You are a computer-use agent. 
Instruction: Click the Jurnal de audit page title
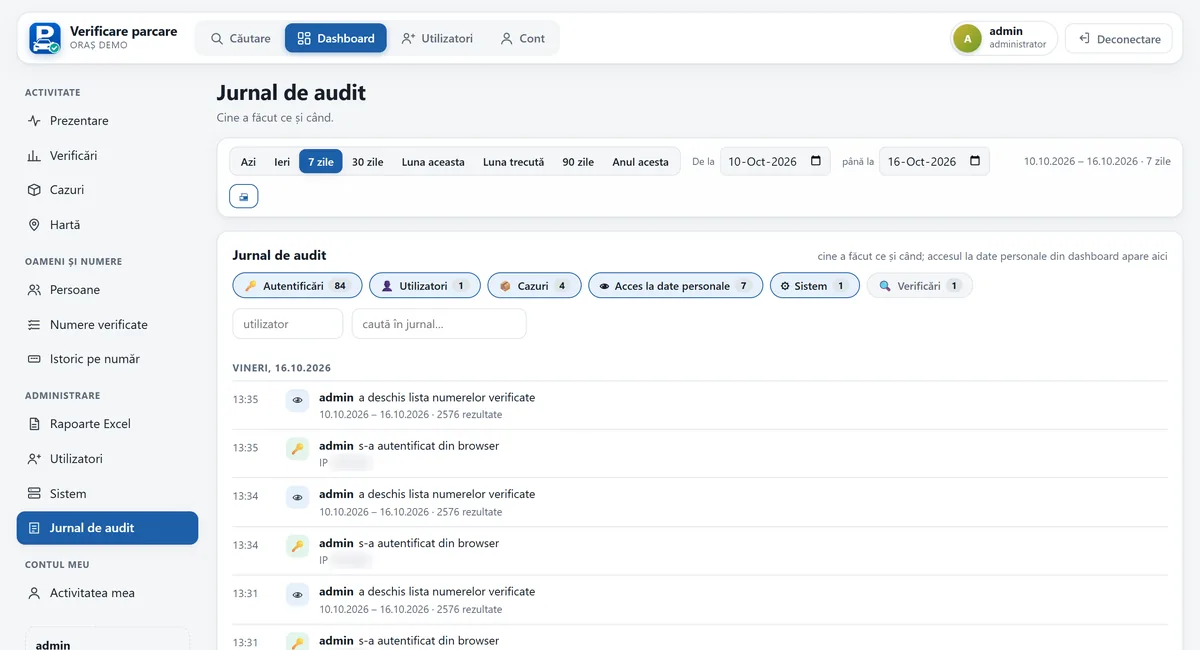(291, 93)
